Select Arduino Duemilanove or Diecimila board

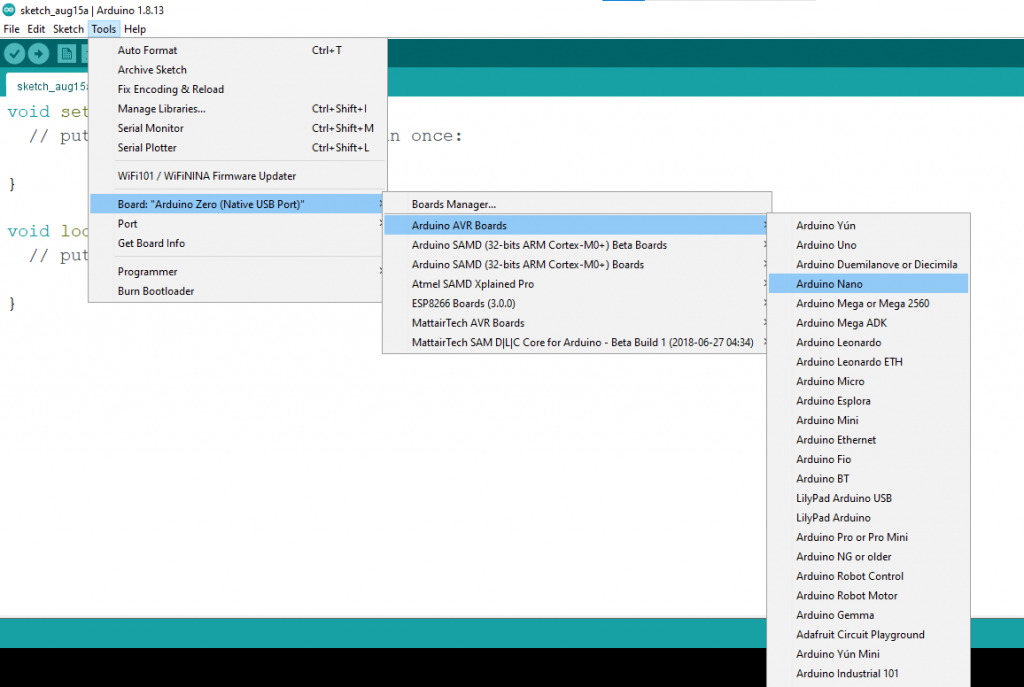[869, 264]
